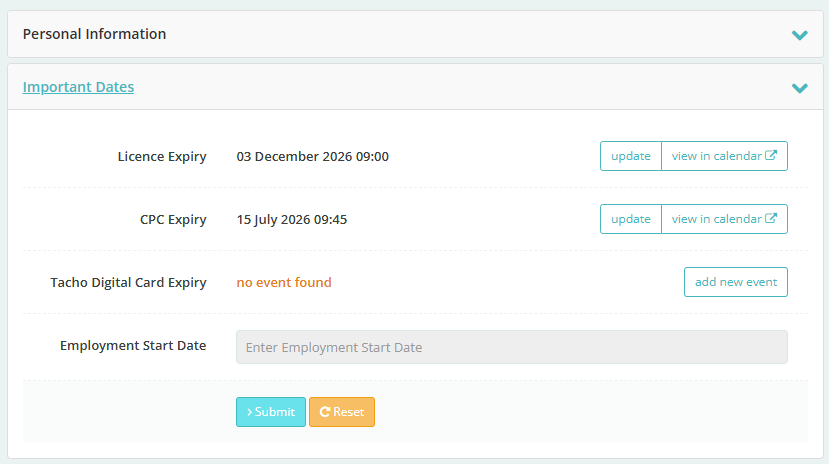
Task: Click the orange 'no event found' text
Action: coord(283,283)
